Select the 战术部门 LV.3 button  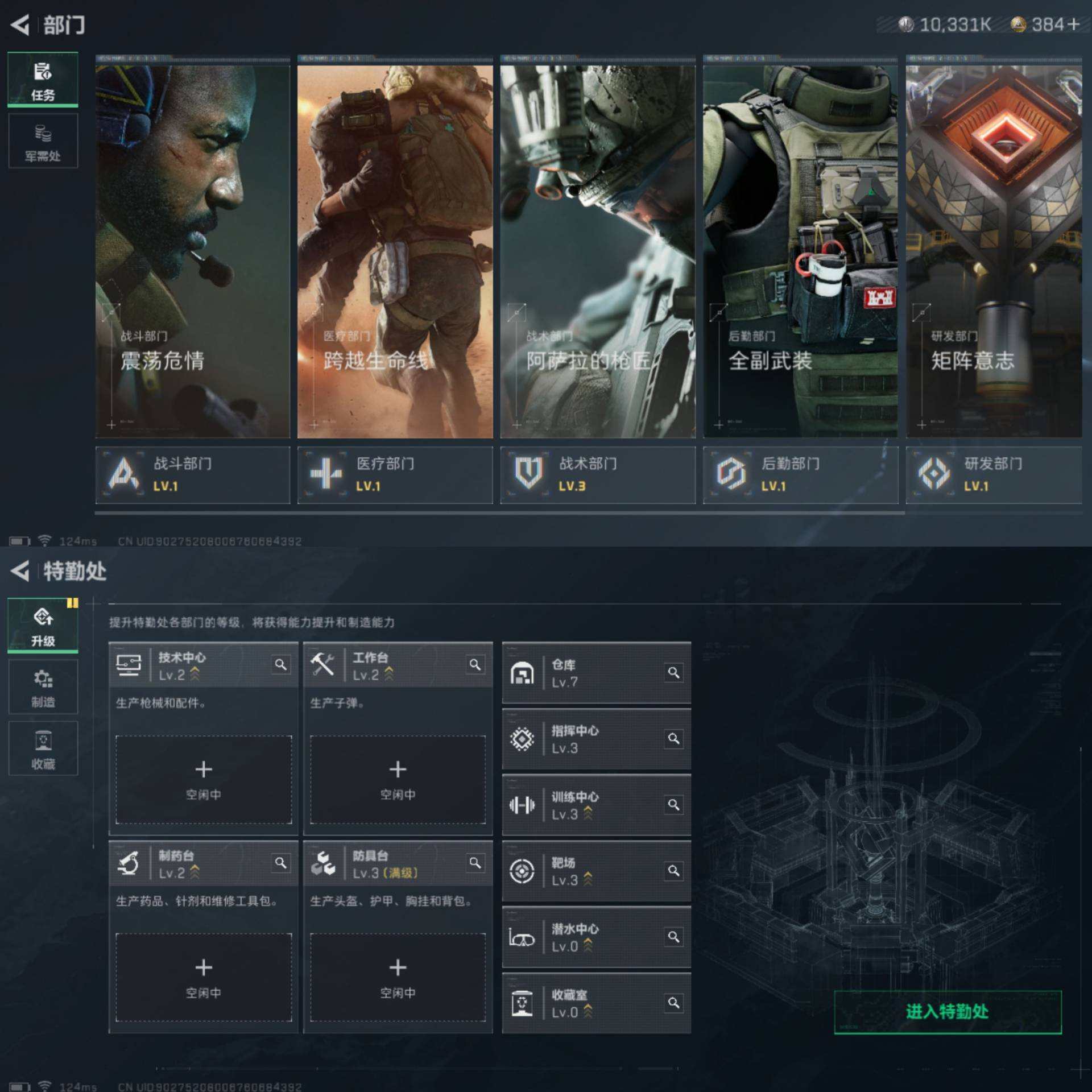(597, 475)
